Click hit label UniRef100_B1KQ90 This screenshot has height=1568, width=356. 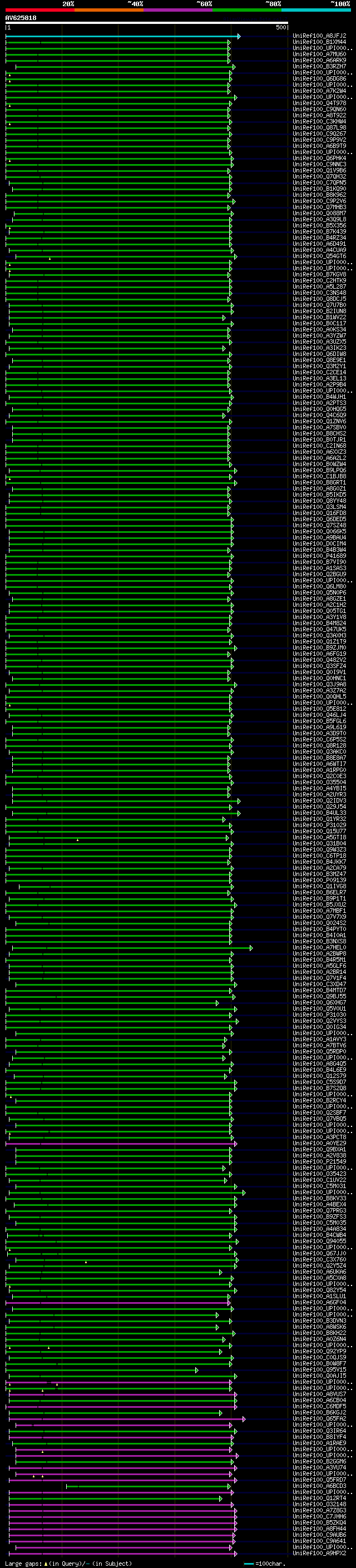tap(319, 189)
